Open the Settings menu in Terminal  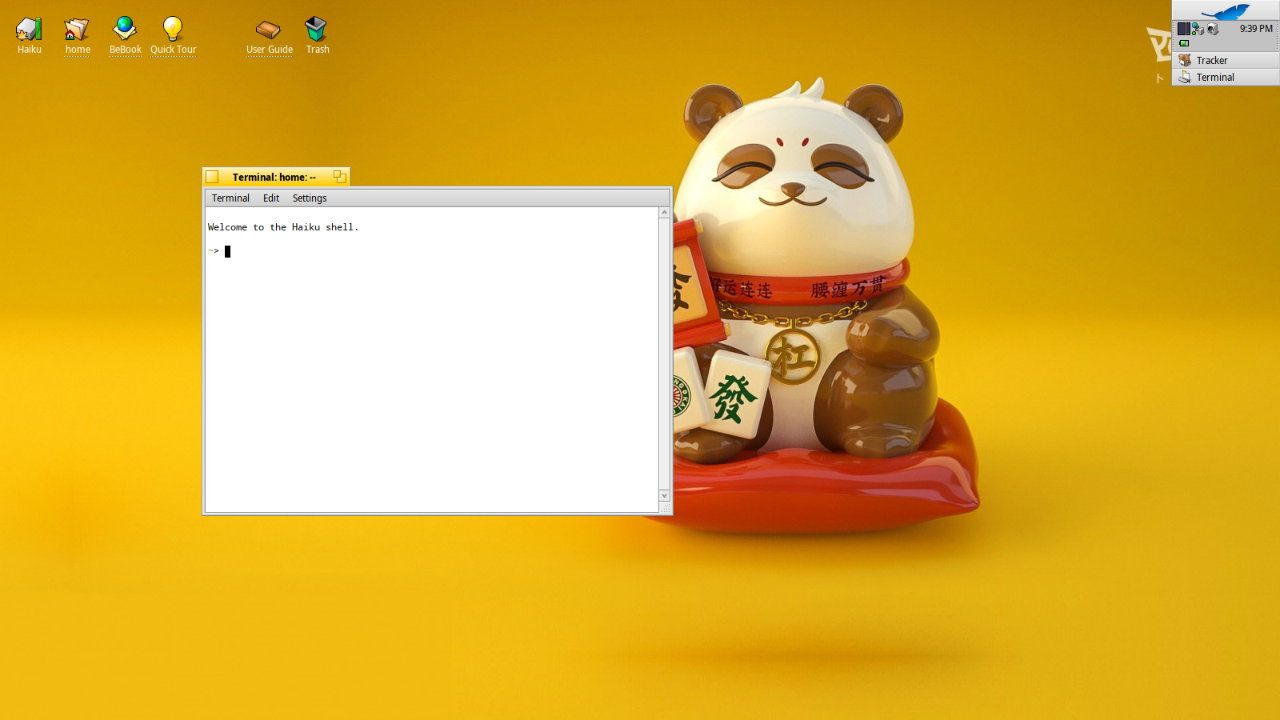point(309,198)
